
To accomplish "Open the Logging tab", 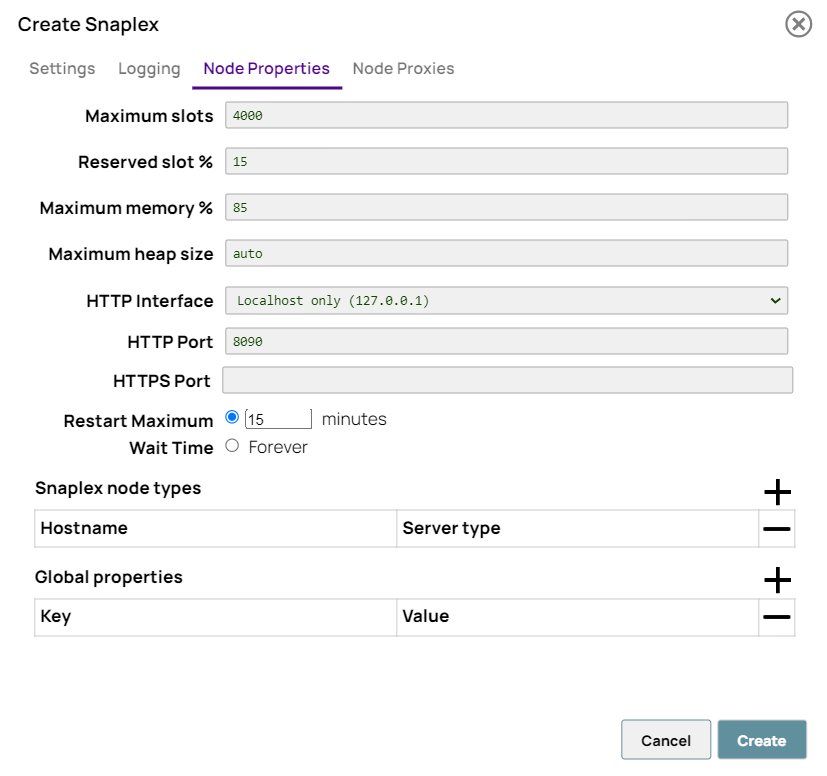I will [x=149, y=69].
